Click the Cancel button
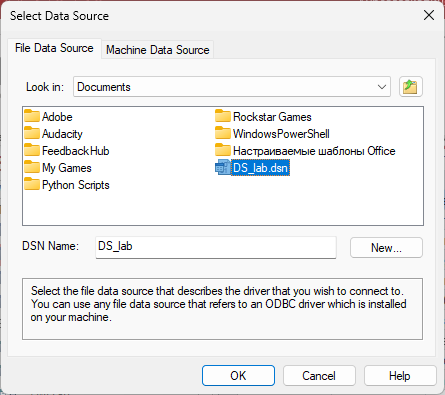 (319, 376)
